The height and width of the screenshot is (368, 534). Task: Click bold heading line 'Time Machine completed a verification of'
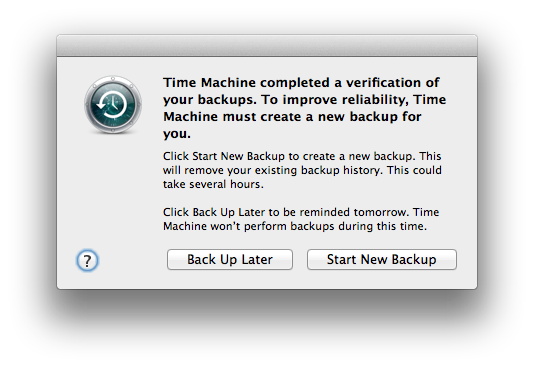pyautogui.click(x=301, y=83)
